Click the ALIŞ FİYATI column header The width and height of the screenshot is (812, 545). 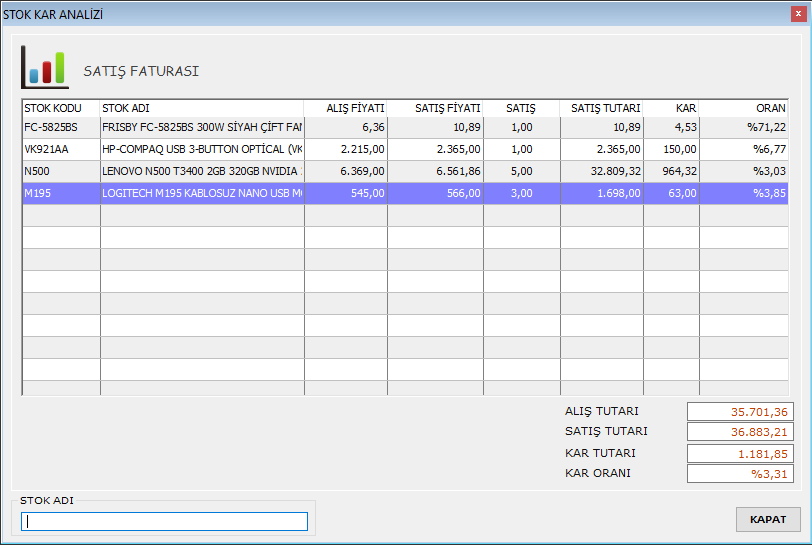pyautogui.click(x=345, y=108)
